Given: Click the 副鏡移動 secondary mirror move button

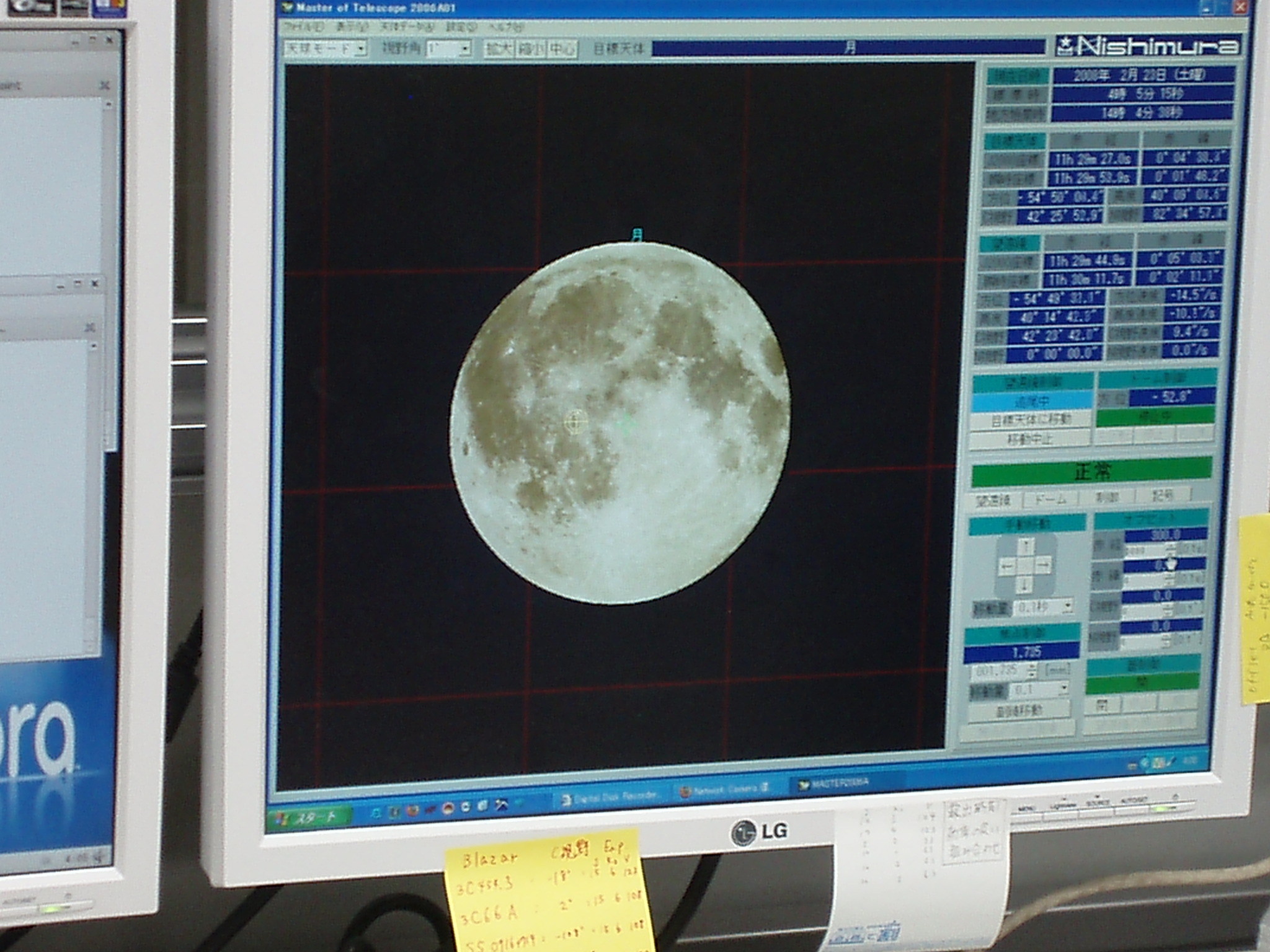Looking at the screenshot, I should coord(1018,710).
